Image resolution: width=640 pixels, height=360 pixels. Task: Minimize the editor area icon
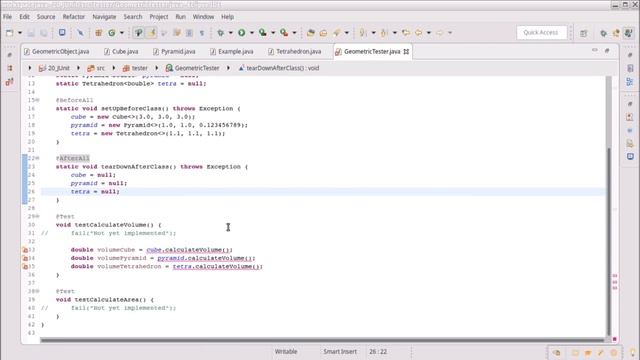pyautogui.click(x=595, y=50)
